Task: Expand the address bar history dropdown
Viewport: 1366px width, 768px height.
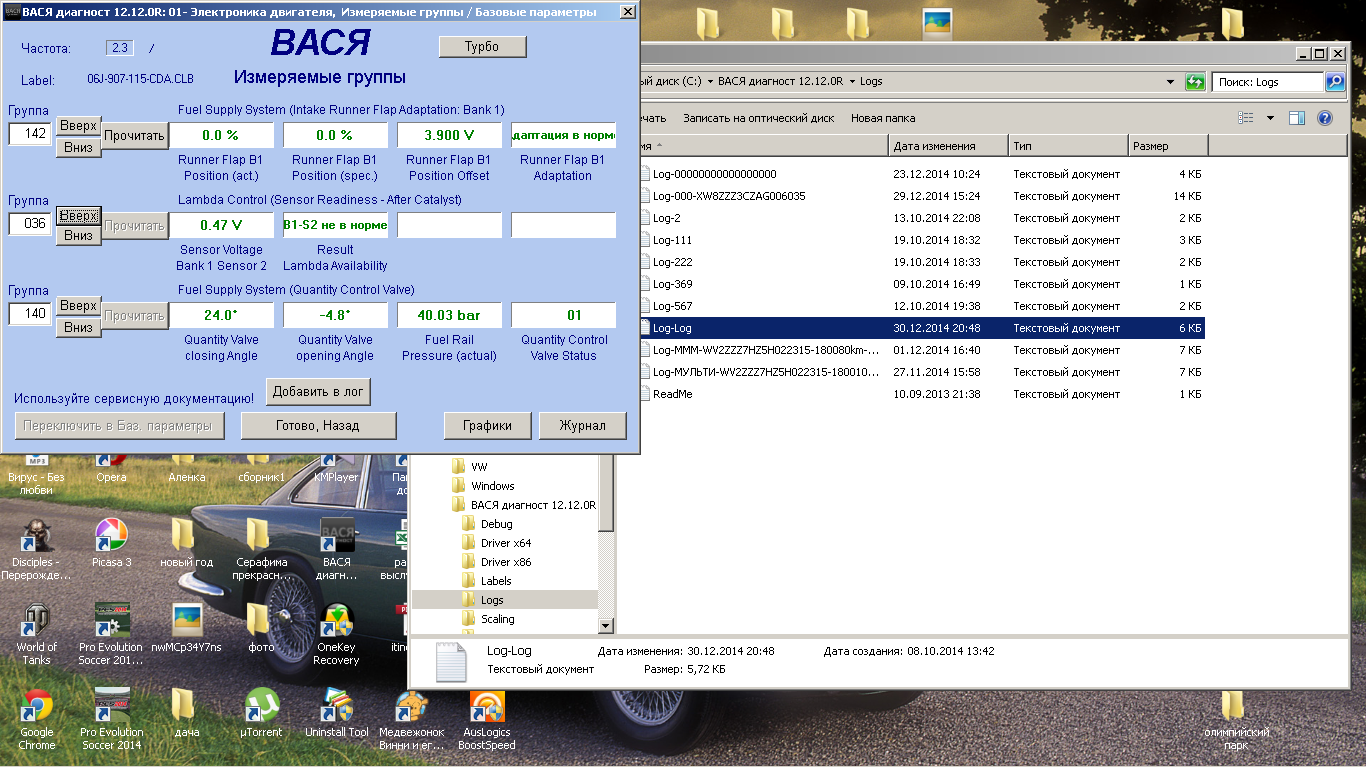Action: pos(1170,82)
